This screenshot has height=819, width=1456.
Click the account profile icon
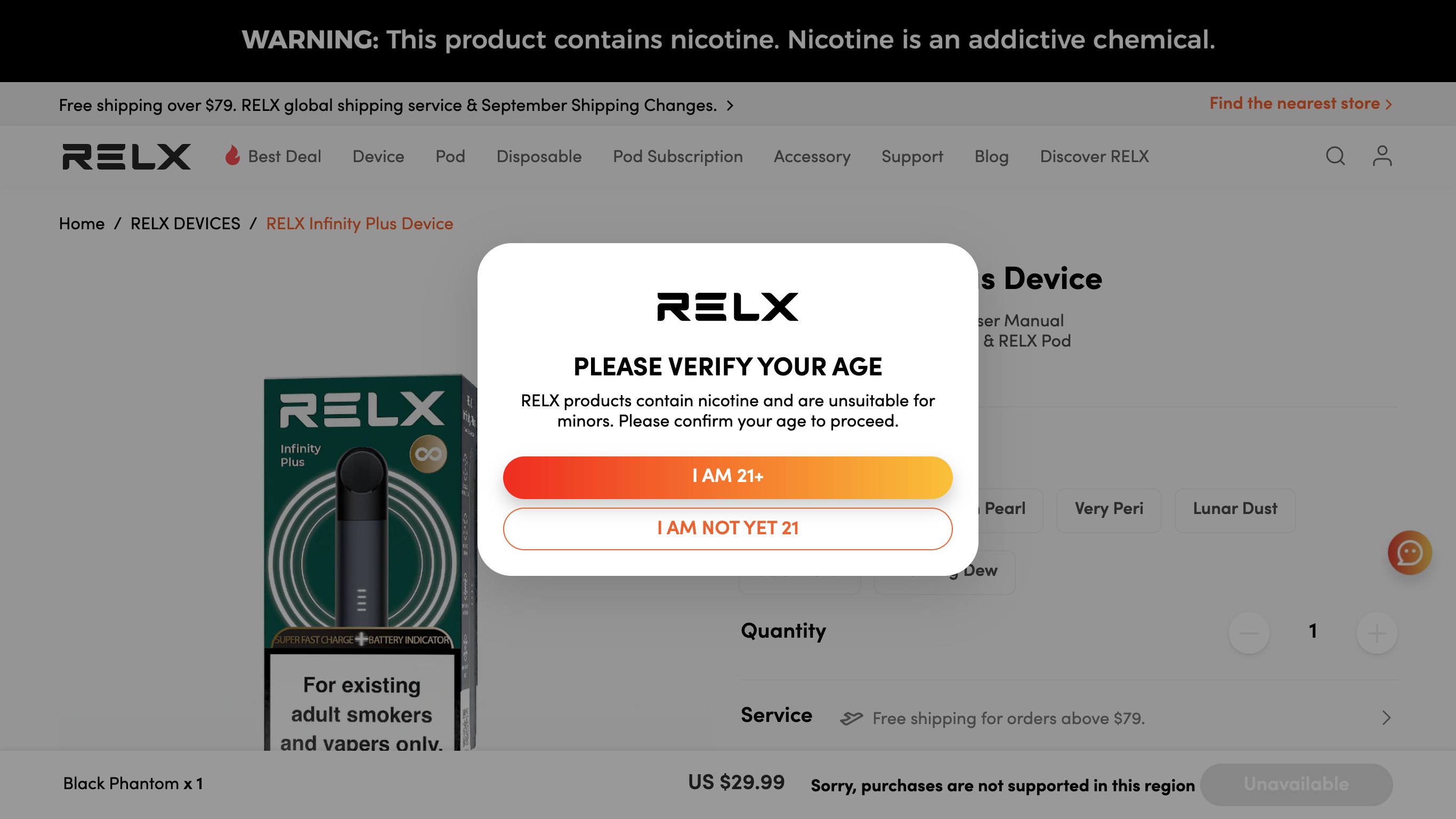[1382, 156]
